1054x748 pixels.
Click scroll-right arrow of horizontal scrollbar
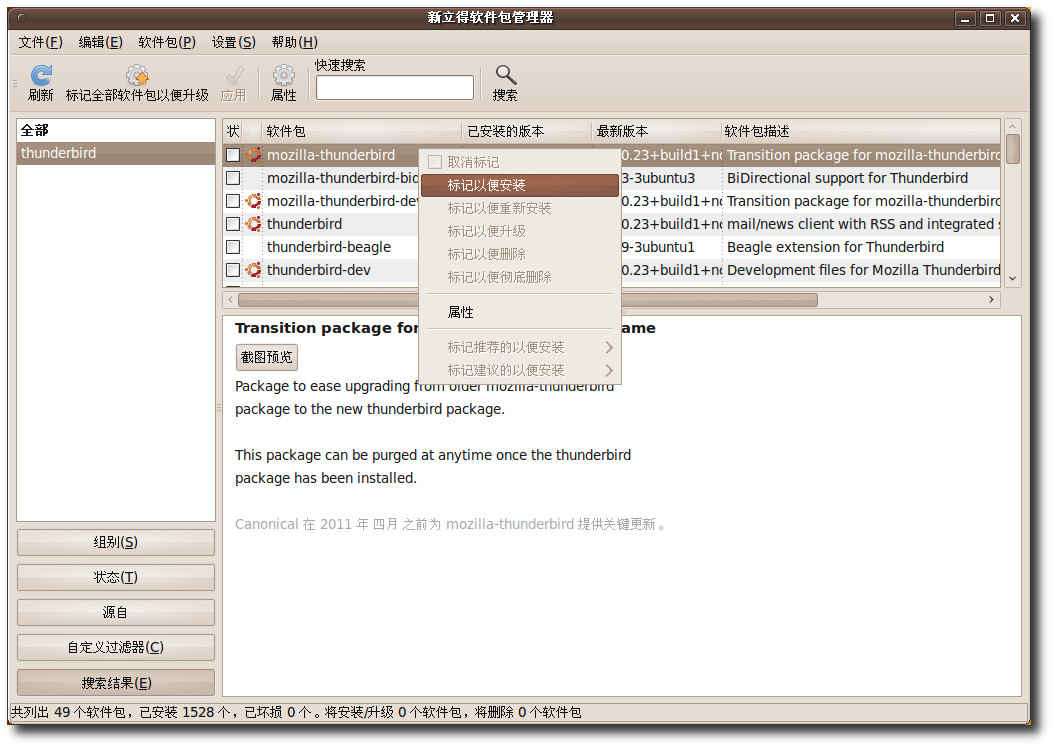click(x=991, y=300)
